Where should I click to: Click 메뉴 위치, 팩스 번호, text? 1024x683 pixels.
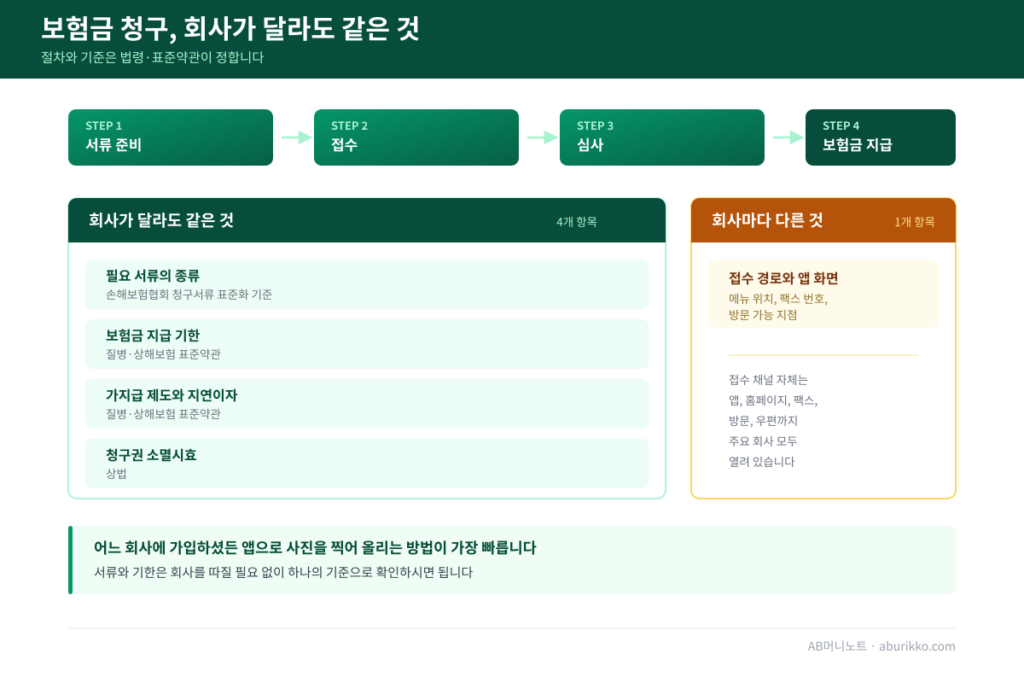pos(778,299)
